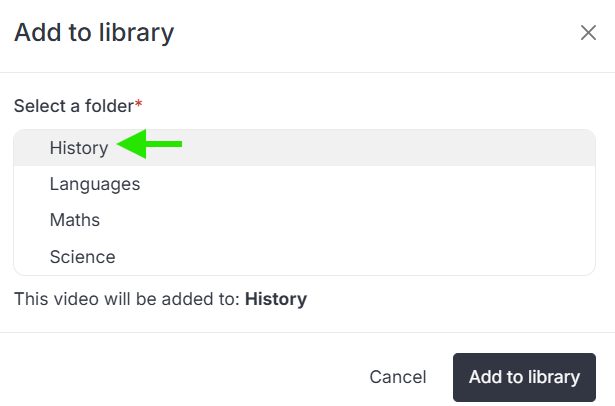Viewport: 615px width, 406px height.
Task: Click the bold History text in the confirmation line
Action: click(x=276, y=299)
